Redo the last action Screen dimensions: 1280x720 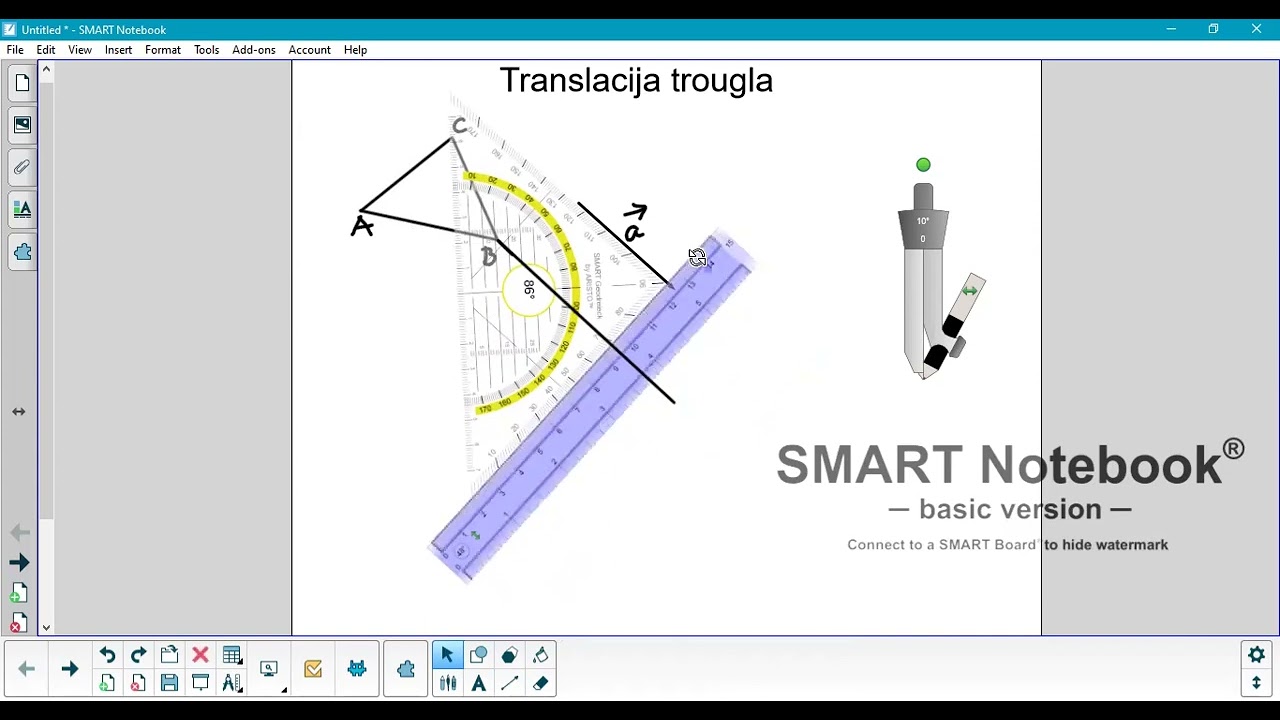[138, 655]
